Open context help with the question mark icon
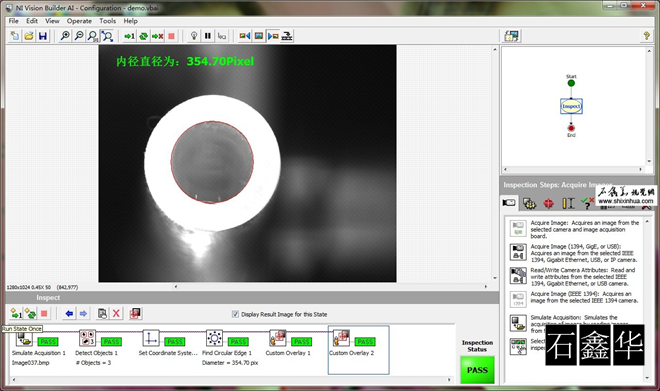Image resolution: width=660 pixels, height=391 pixels. click(x=646, y=36)
